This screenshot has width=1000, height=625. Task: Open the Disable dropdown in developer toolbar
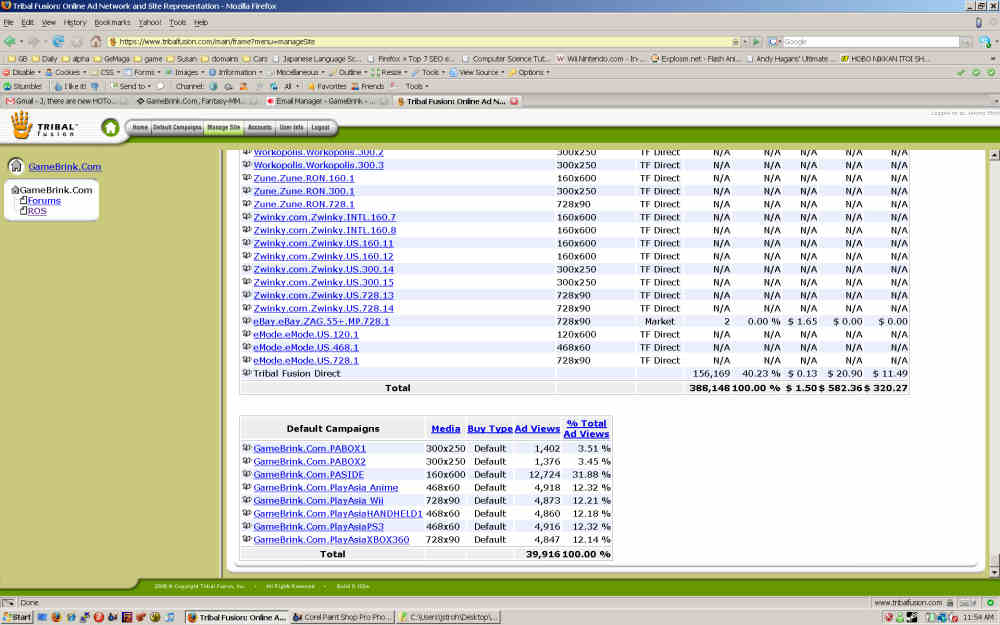(x=25, y=73)
